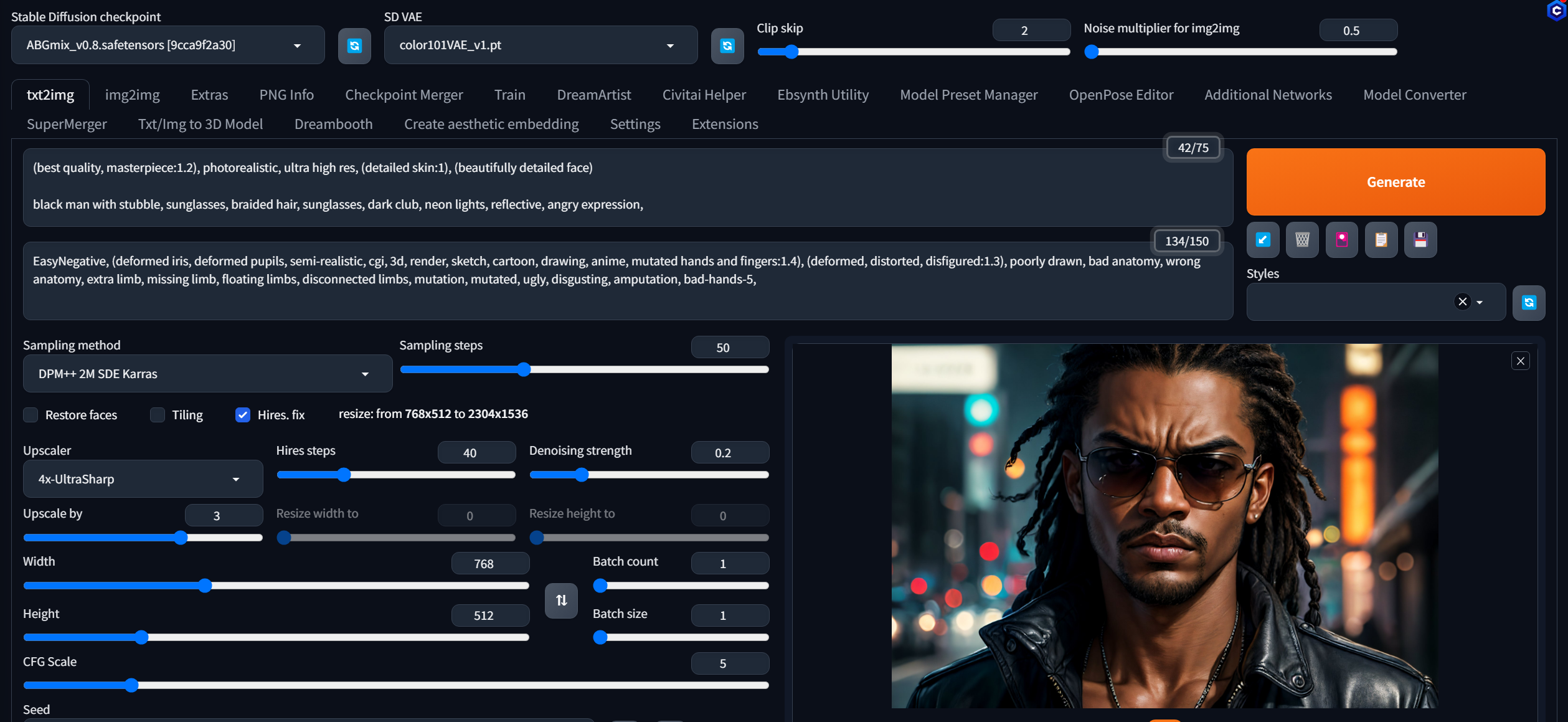Enable the Restore faces checkbox
The image size is (1568, 722).
(x=31, y=415)
